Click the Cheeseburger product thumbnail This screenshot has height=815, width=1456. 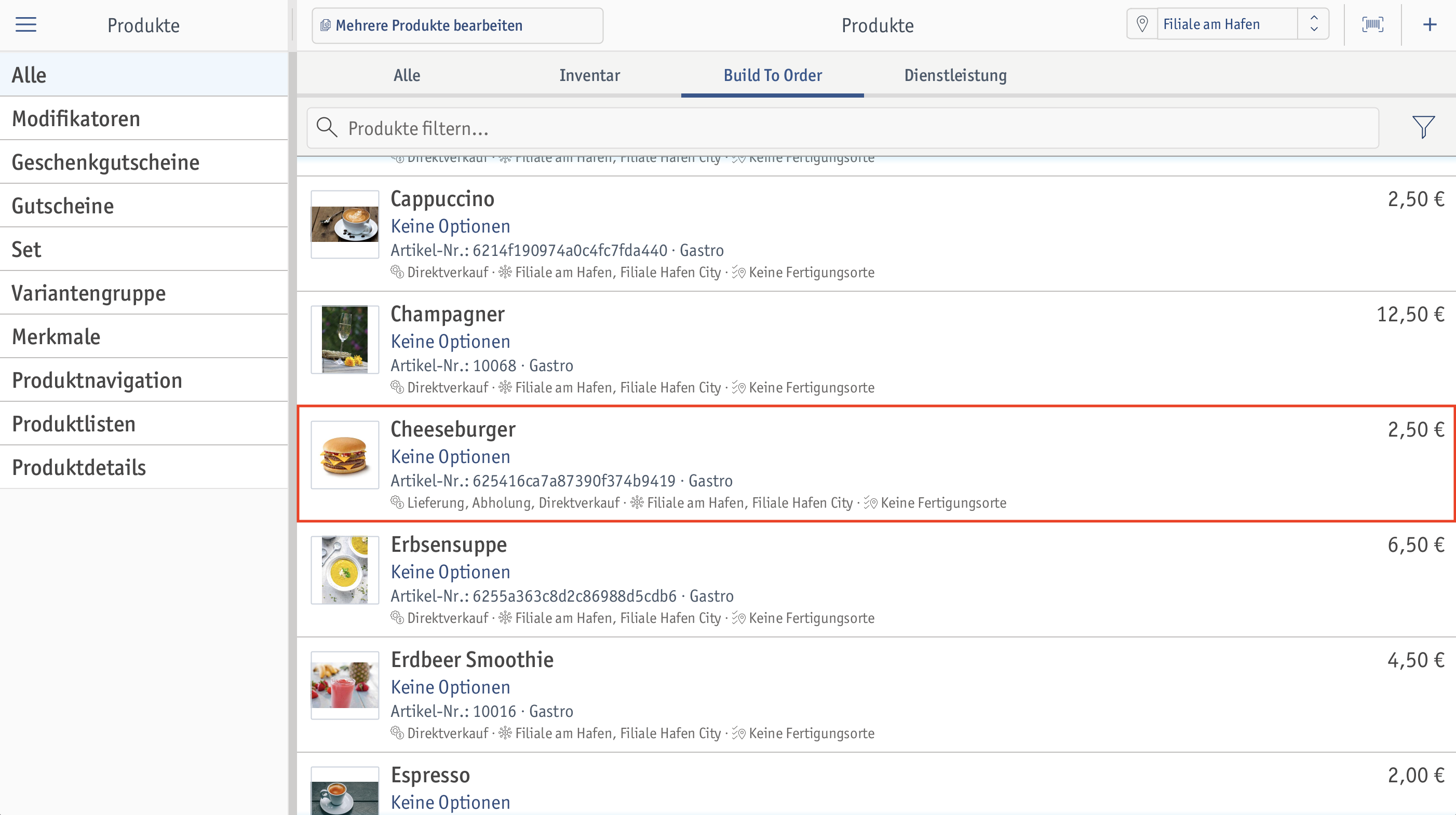click(345, 455)
